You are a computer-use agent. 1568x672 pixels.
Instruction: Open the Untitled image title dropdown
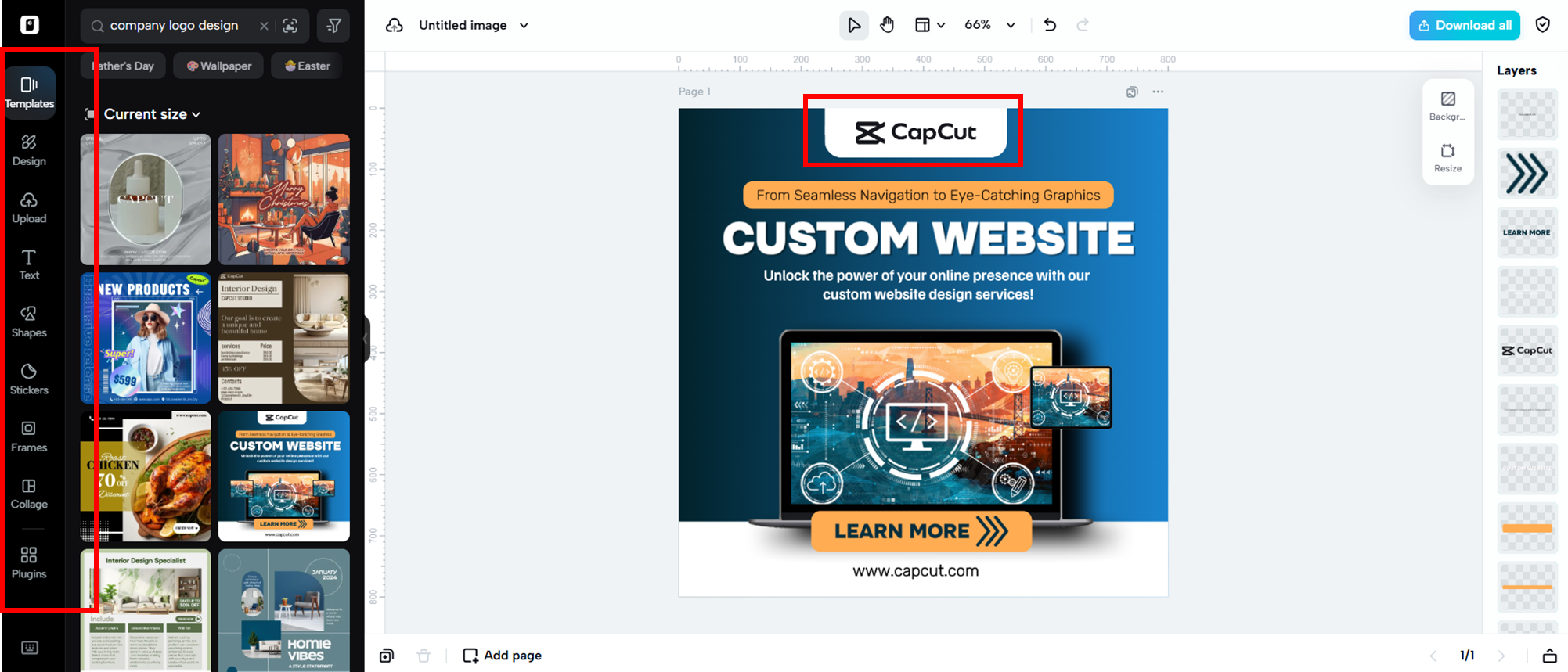tap(474, 25)
